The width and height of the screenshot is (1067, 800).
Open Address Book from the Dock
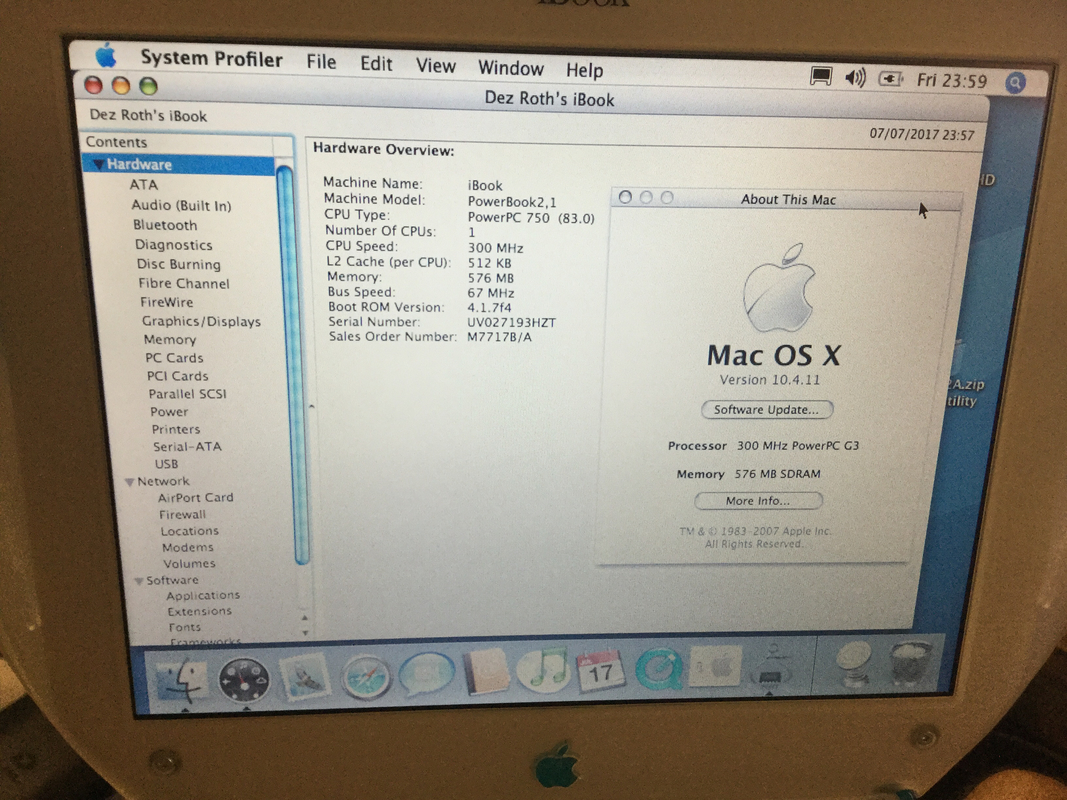(x=486, y=672)
